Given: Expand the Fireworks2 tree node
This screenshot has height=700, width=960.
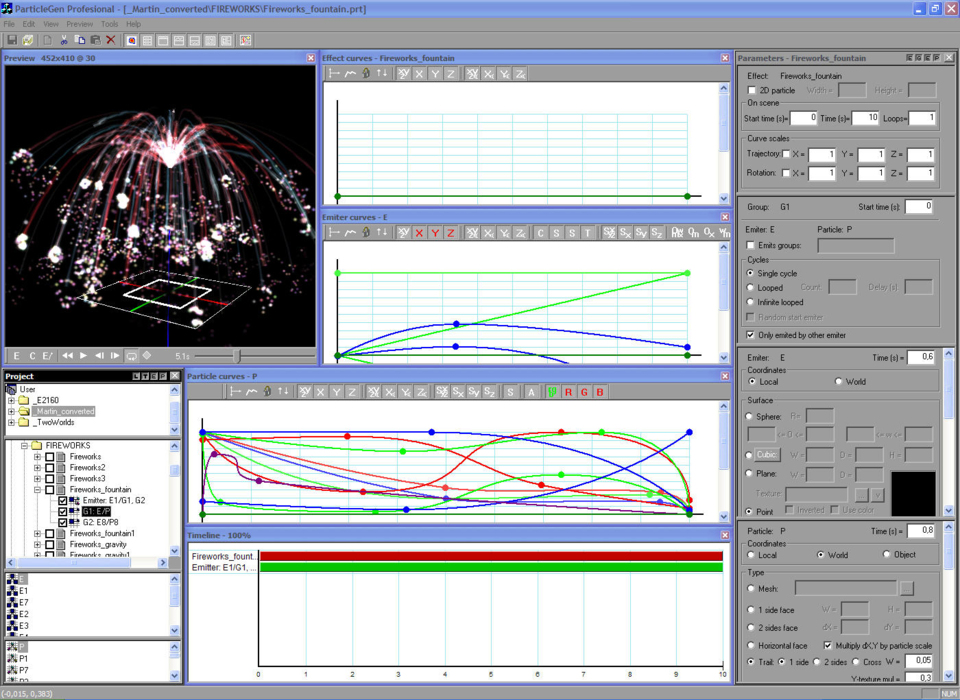Looking at the screenshot, I should click(x=37, y=467).
